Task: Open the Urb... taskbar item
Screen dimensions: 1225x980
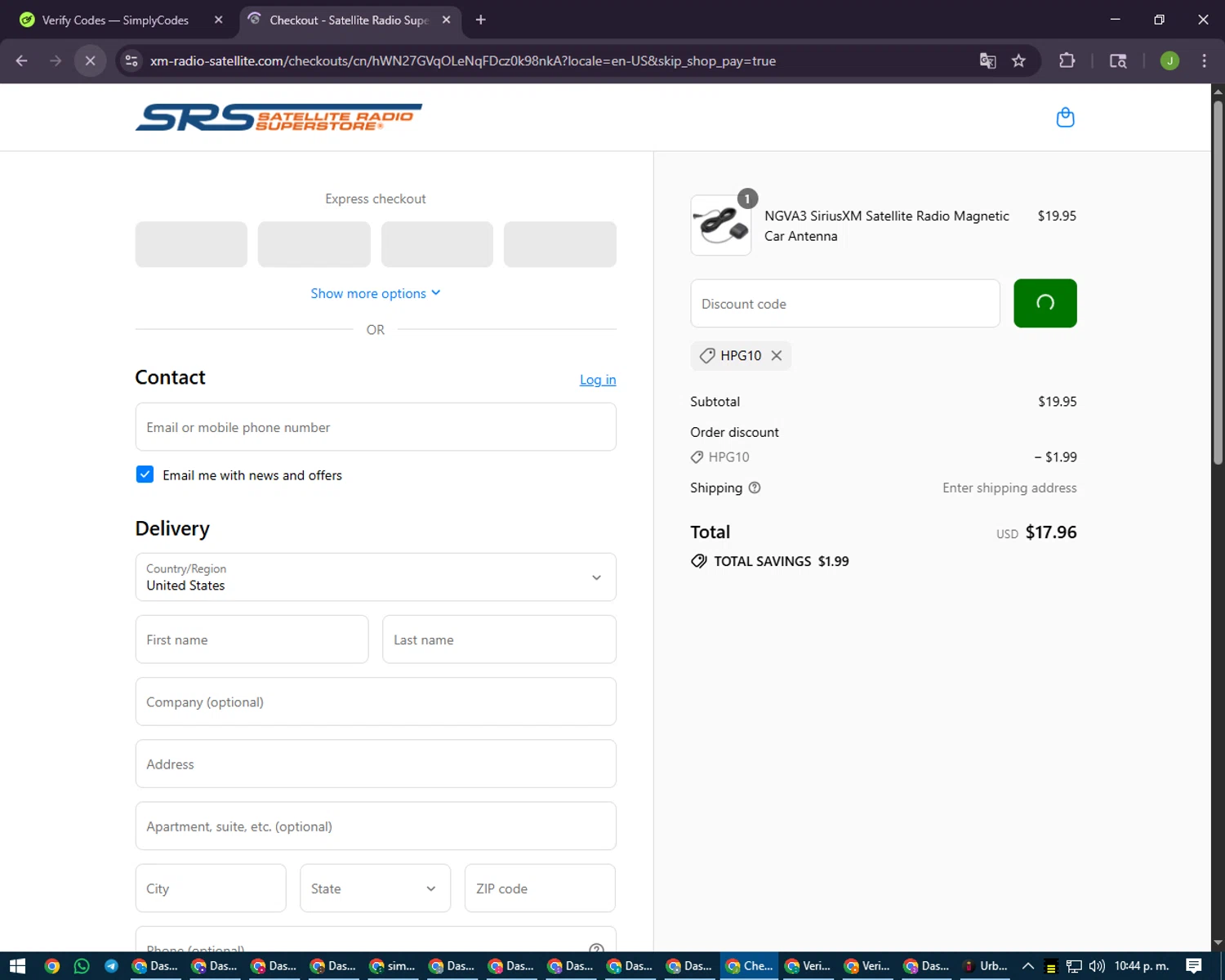Action: click(986, 966)
